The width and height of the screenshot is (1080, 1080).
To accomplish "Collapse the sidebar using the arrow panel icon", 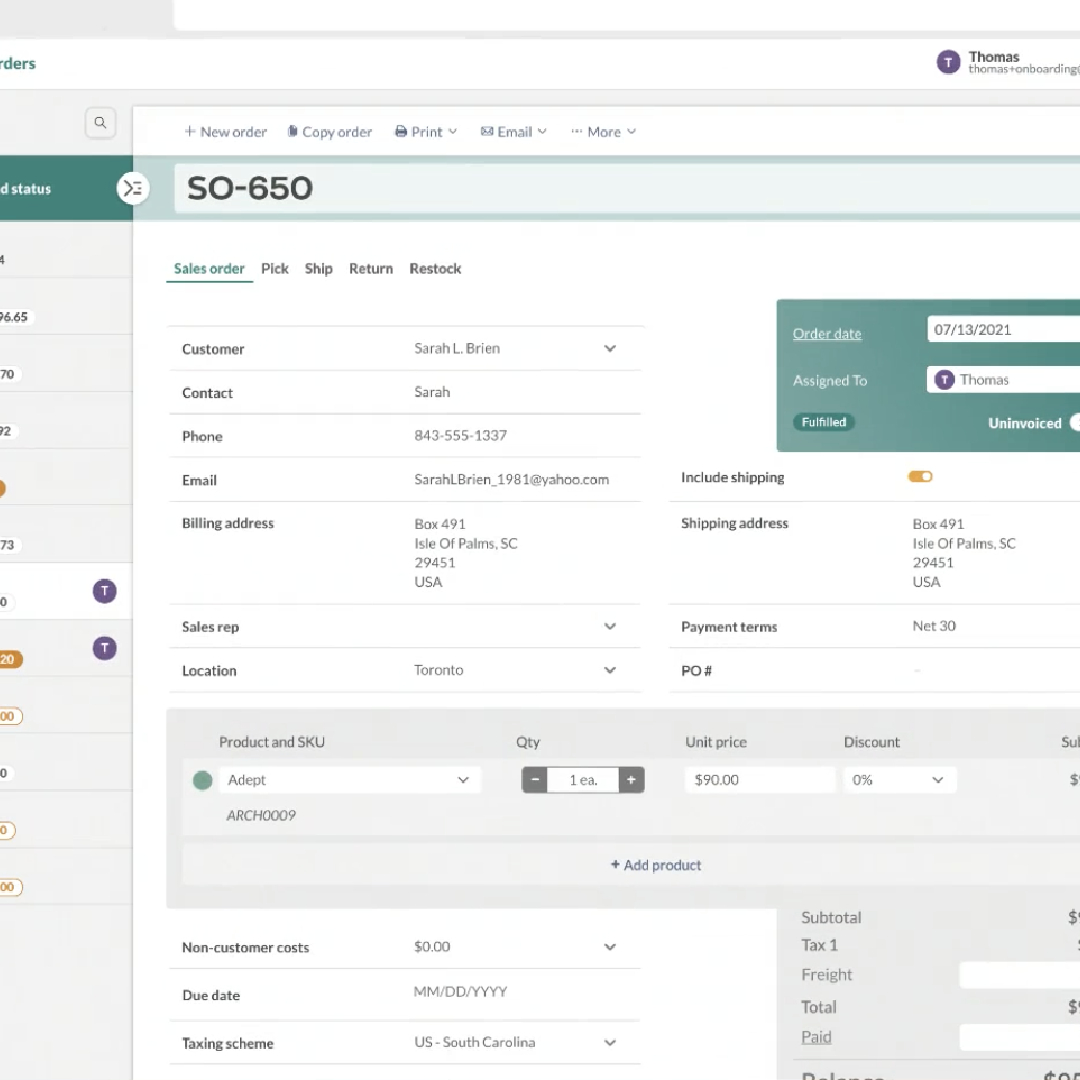I will click(133, 188).
